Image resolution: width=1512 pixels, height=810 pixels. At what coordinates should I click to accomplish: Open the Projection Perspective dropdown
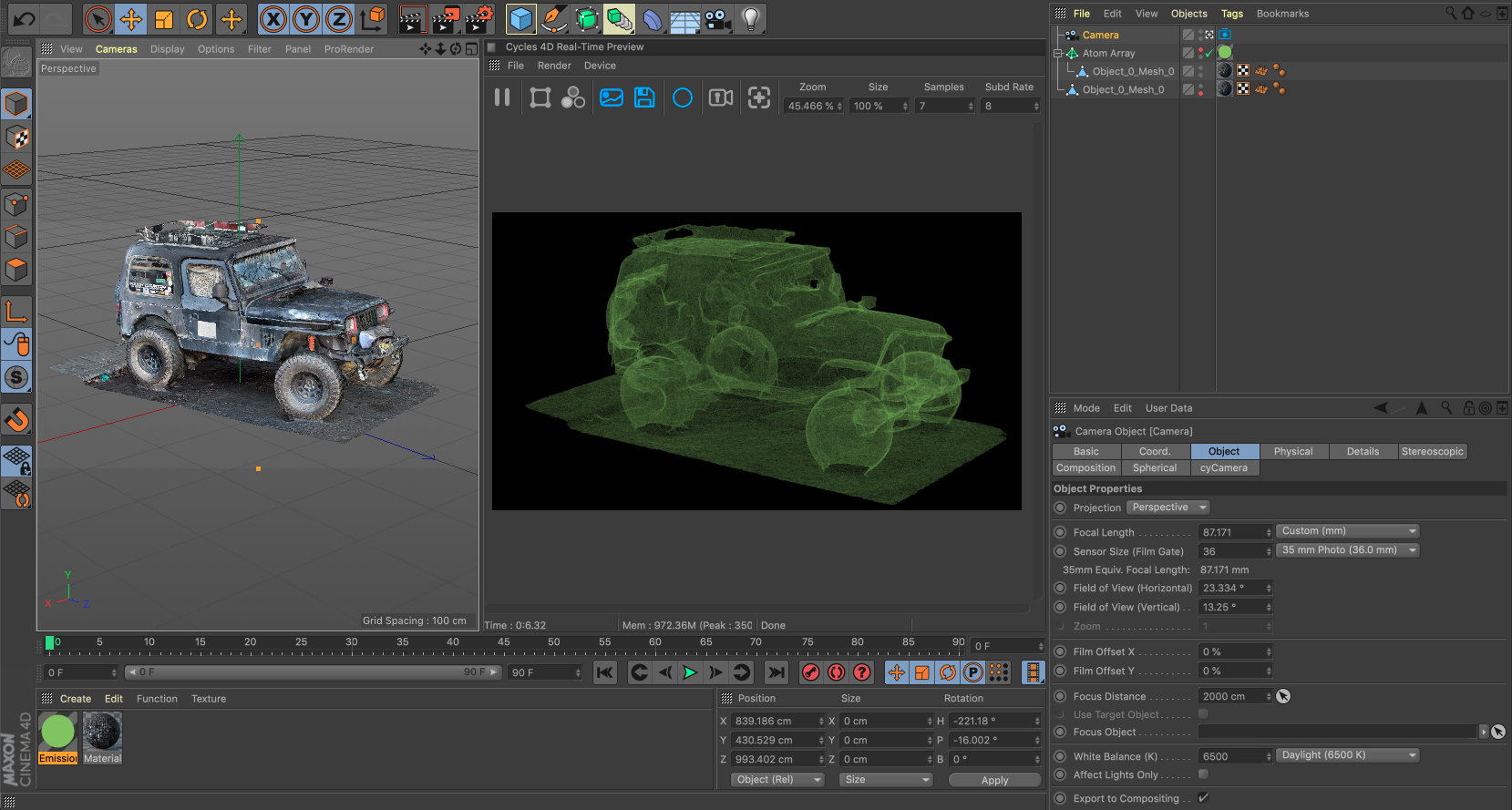coord(1168,508)
